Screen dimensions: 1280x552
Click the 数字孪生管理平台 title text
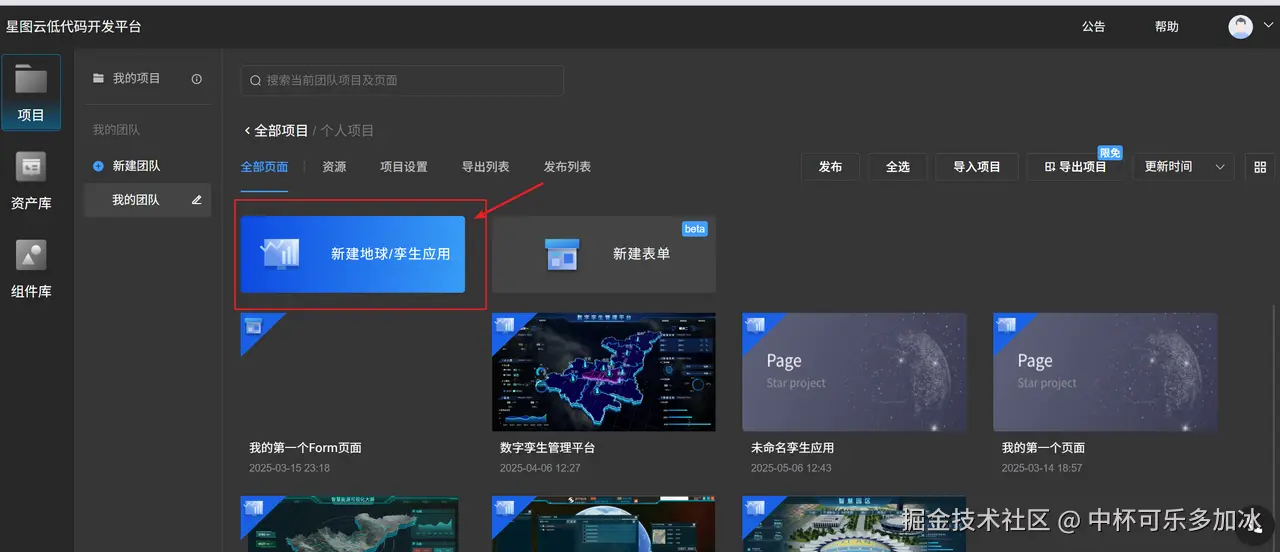pos(547,448)
